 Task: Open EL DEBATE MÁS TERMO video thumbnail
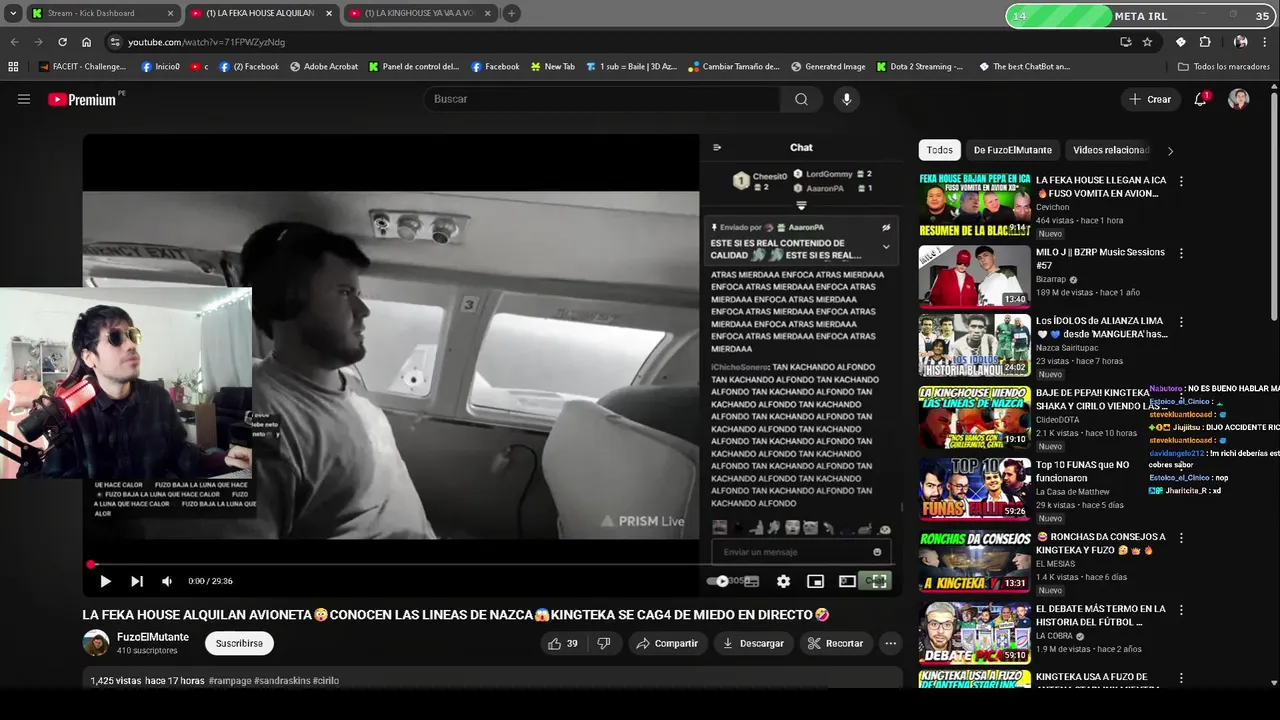[974, 633]
